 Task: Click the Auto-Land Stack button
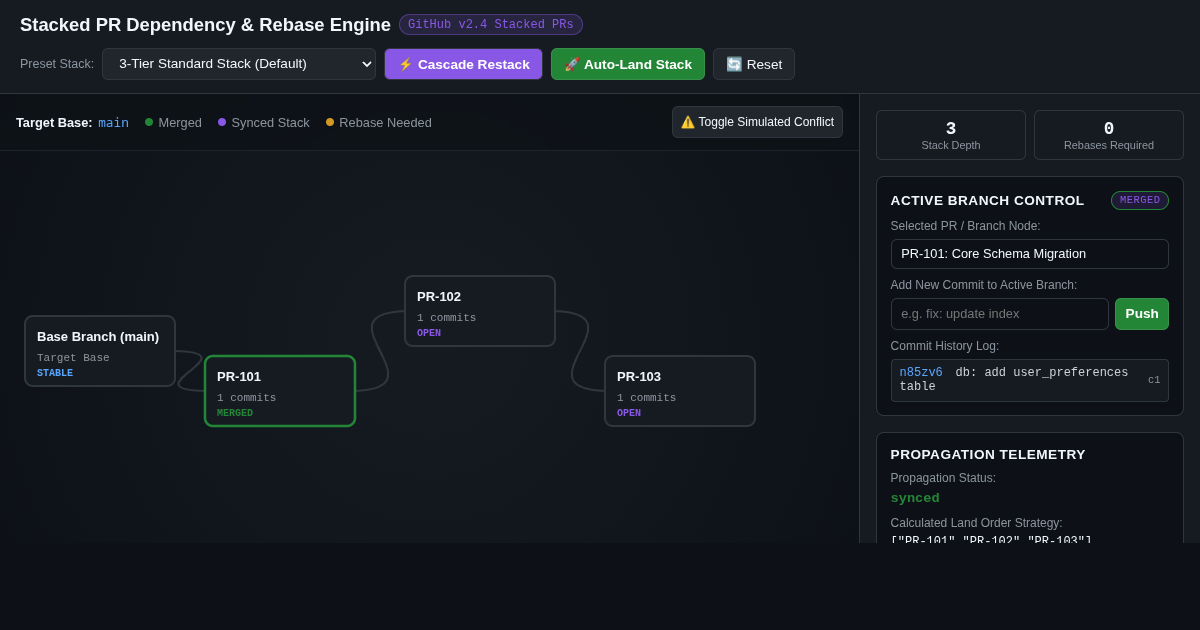click(628, 64)
